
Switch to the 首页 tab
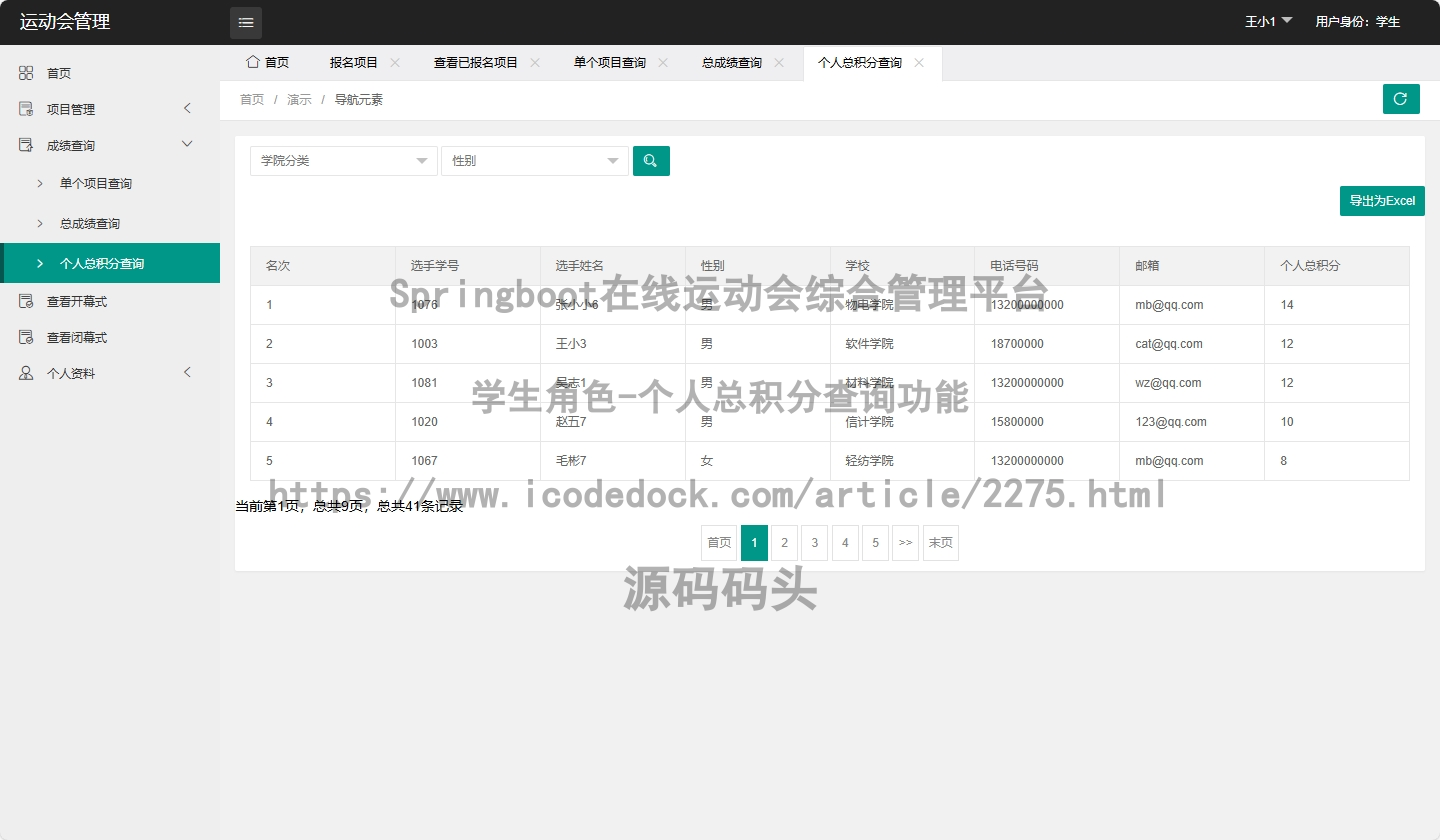point(267,62)
